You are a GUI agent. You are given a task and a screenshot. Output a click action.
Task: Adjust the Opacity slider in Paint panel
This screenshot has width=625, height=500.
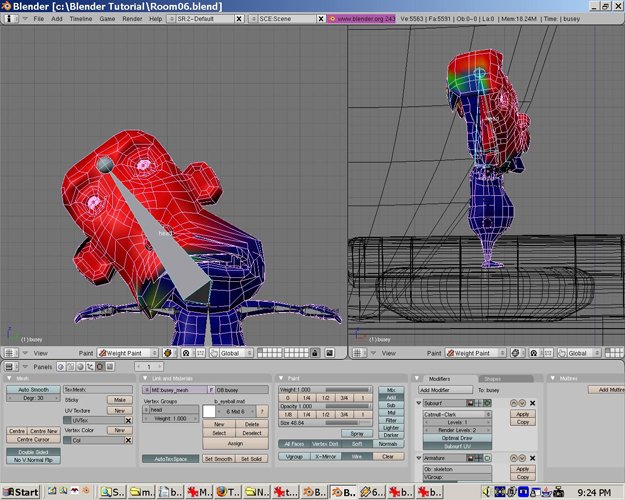325,406
